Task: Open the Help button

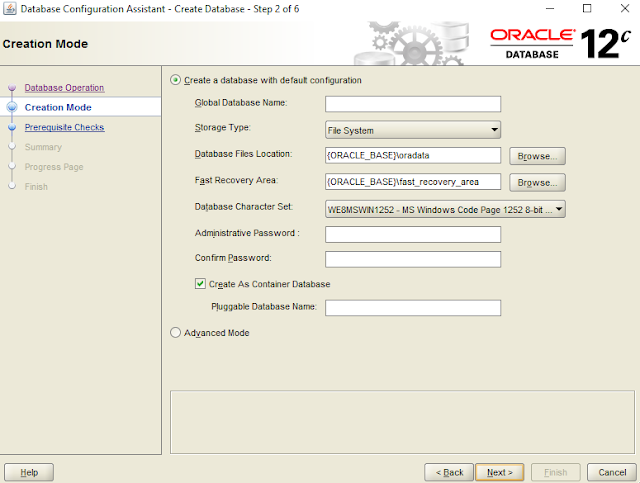Action: (x=29, y=472)
